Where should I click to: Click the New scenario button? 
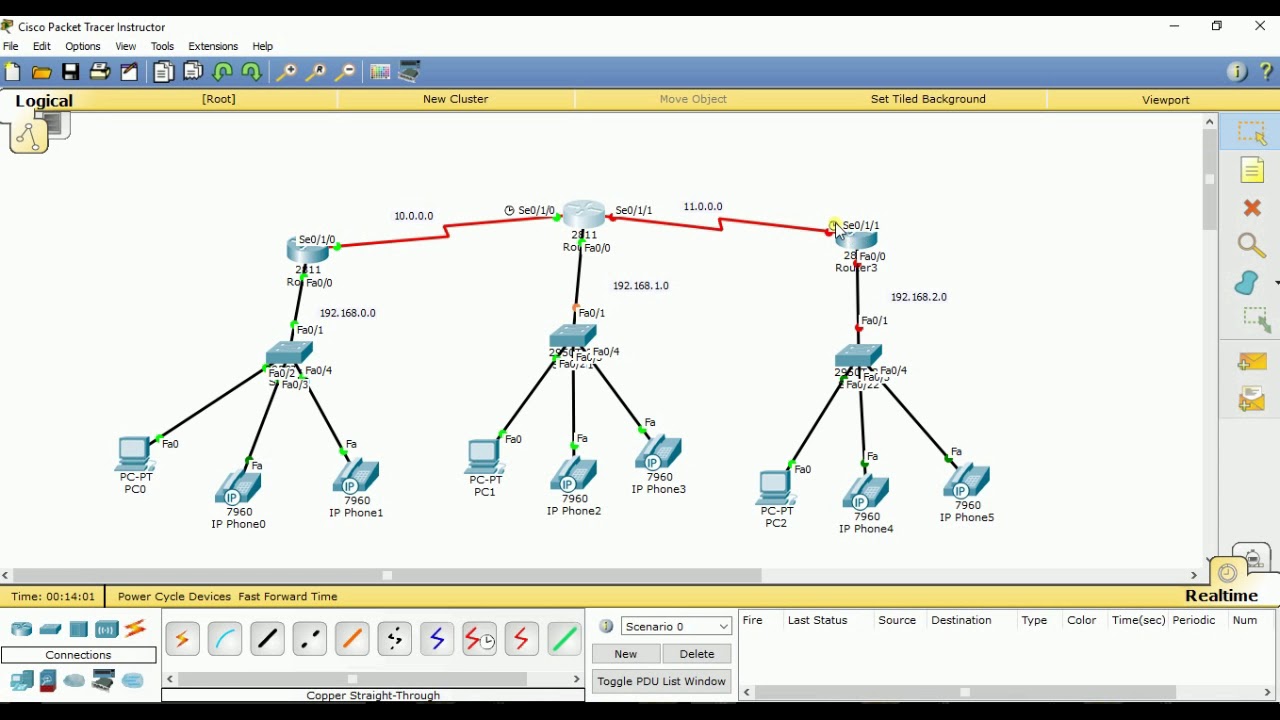[626, 654]
